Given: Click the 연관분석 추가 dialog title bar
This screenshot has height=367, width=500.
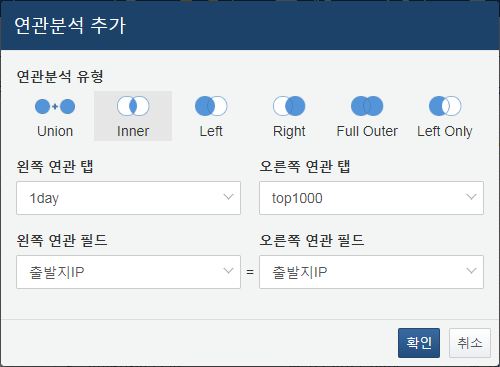Looking at the screenshot, I should [x=250, y=25].
